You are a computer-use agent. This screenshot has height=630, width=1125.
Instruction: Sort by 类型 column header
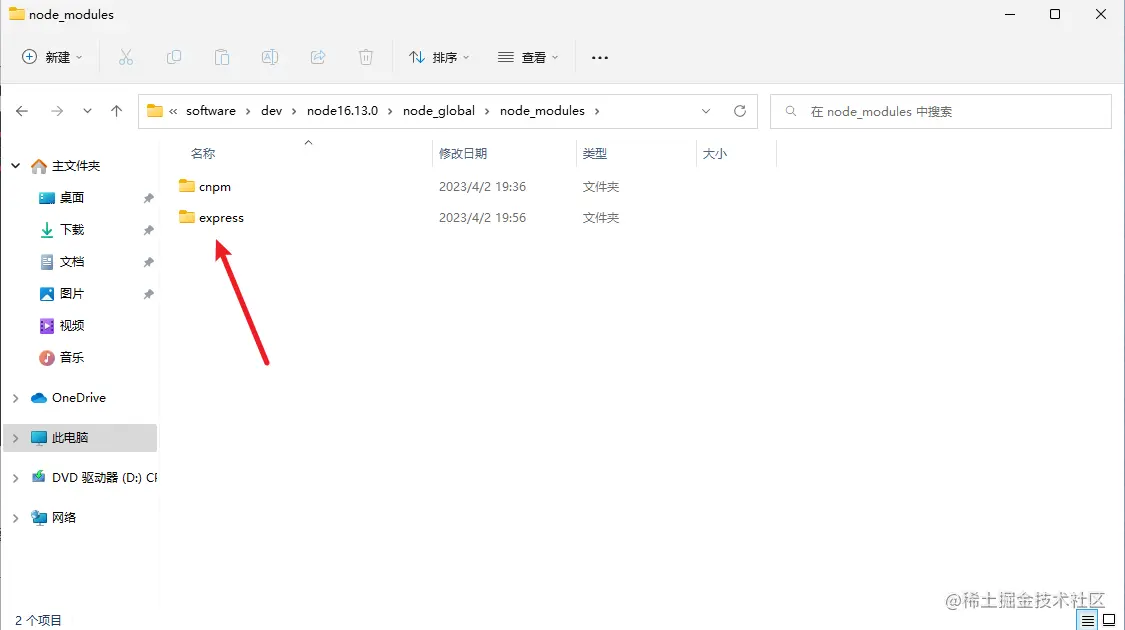(595, 153)
